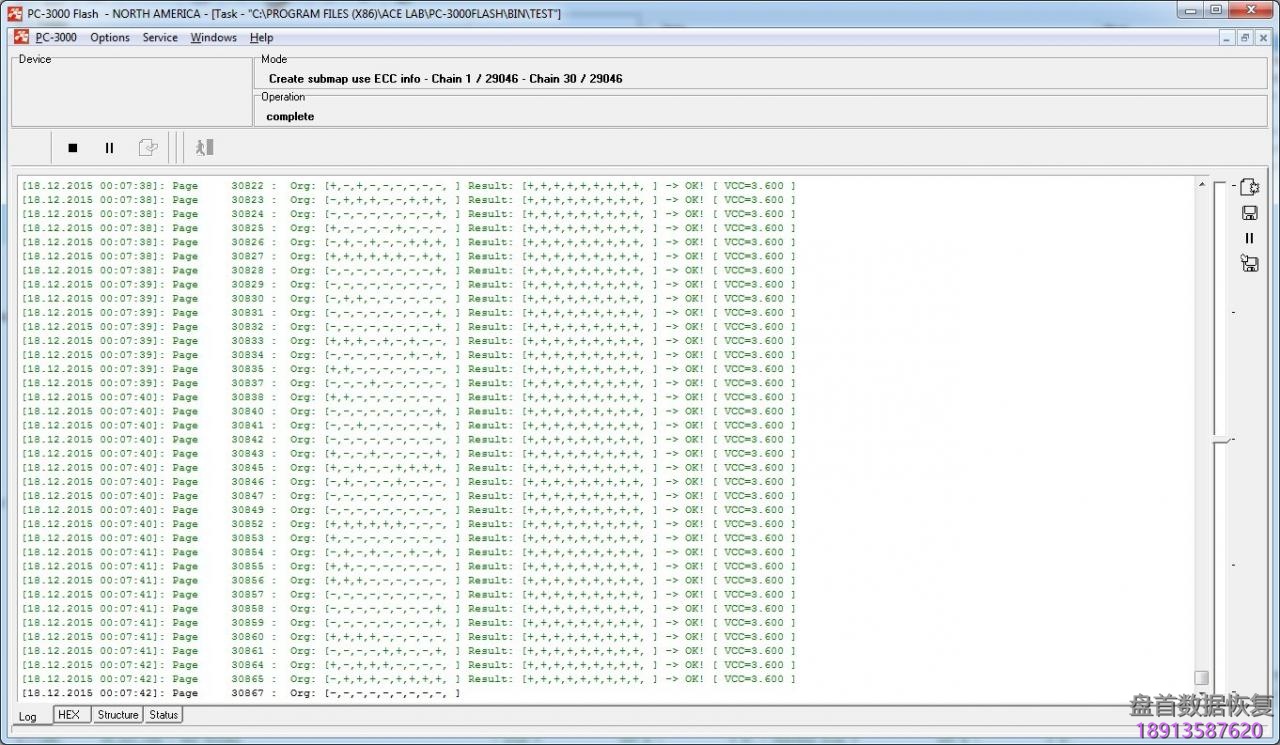Pause the operation in the top toolbar
Screen dimensions: 1280x745
coord(109,148)
